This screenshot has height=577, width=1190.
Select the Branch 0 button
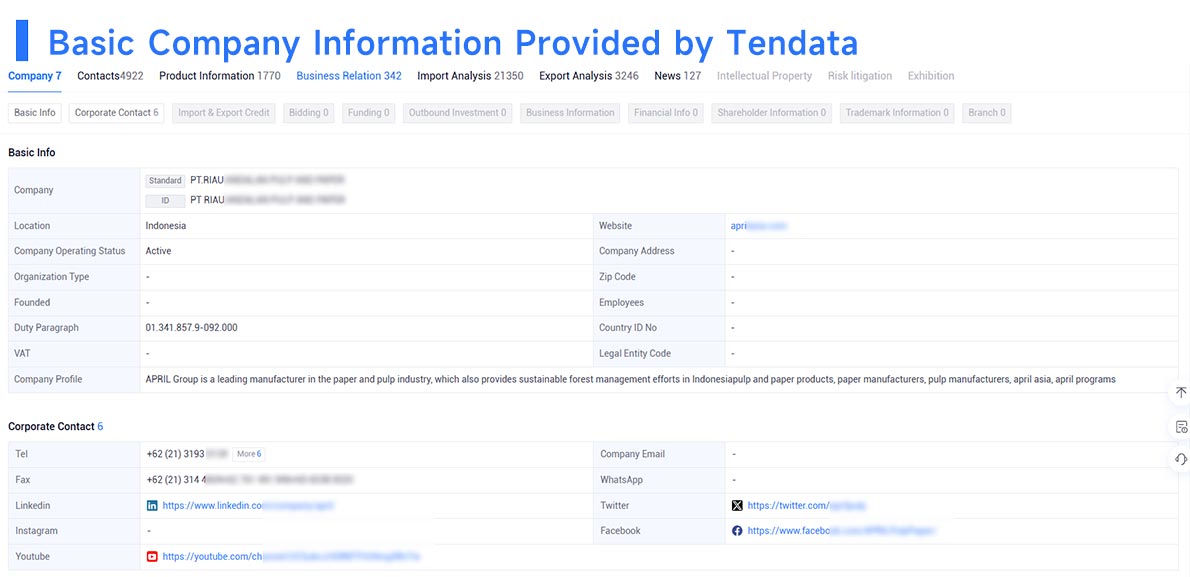click(x=987, y=112)
